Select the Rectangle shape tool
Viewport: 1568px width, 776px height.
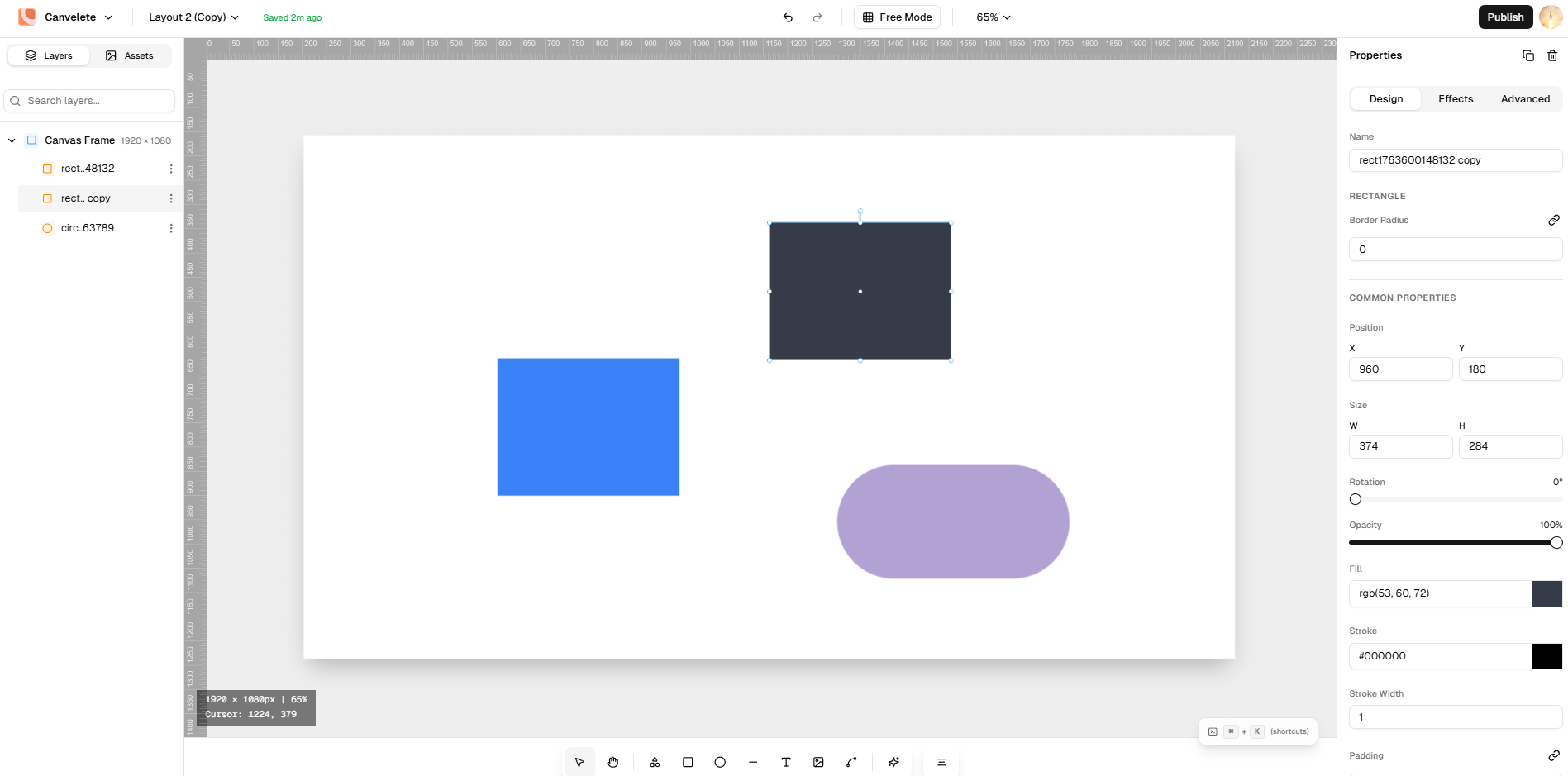pos(688,762)
